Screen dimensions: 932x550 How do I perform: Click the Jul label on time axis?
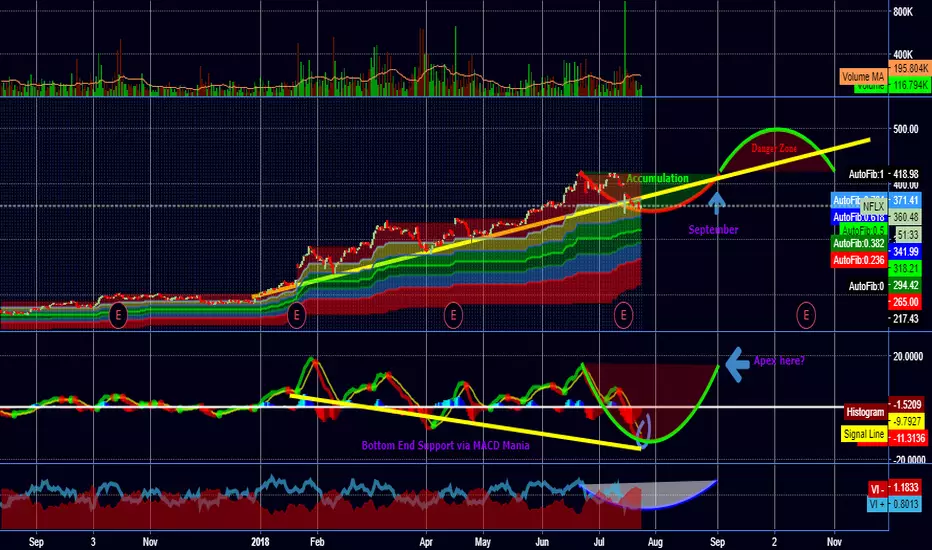coord(599,542)
